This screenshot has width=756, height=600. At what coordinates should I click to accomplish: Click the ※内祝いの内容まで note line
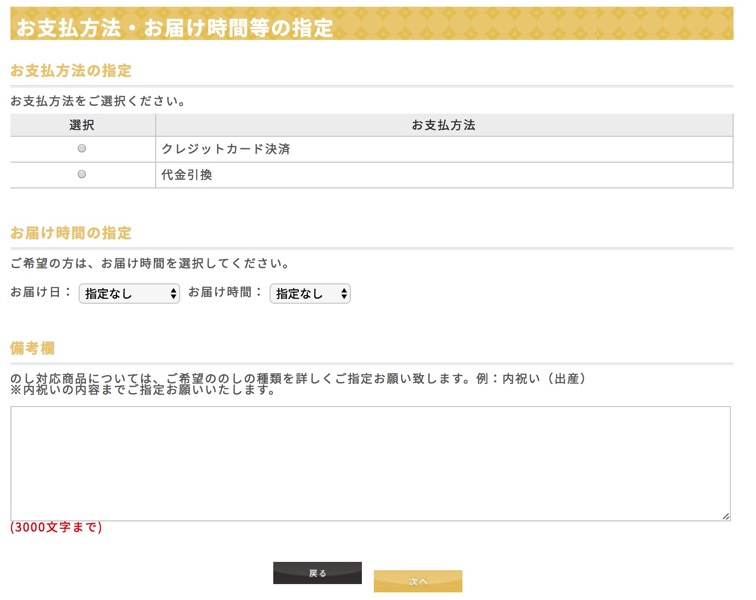click(143, 390)
